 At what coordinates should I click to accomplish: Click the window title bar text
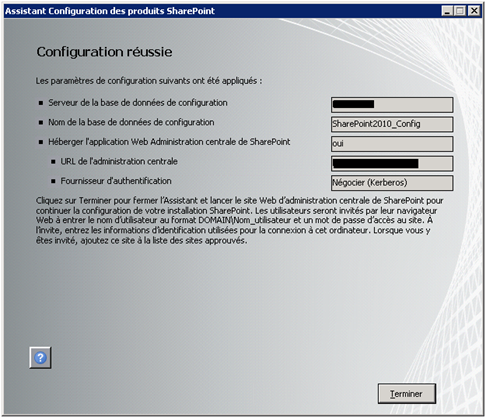[x=110, y=11]
